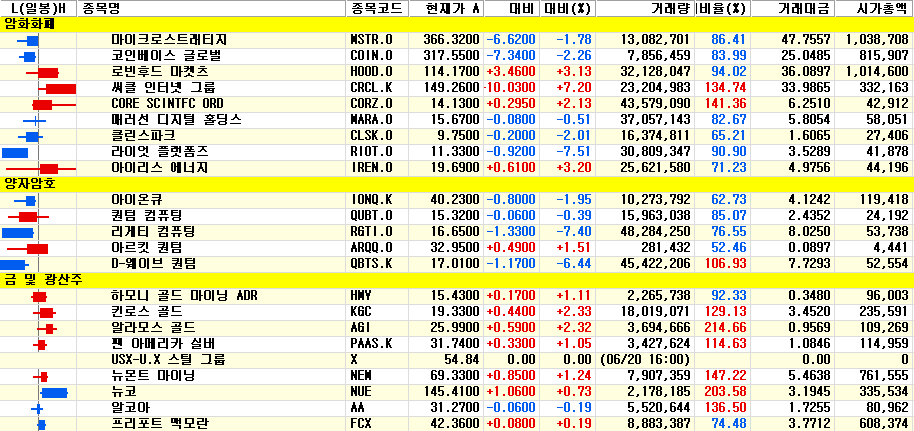Viewport: 914px width, 431px height.
Task: Select 뉴몬트 마이닝 stock name
Action: coord(153,375)
